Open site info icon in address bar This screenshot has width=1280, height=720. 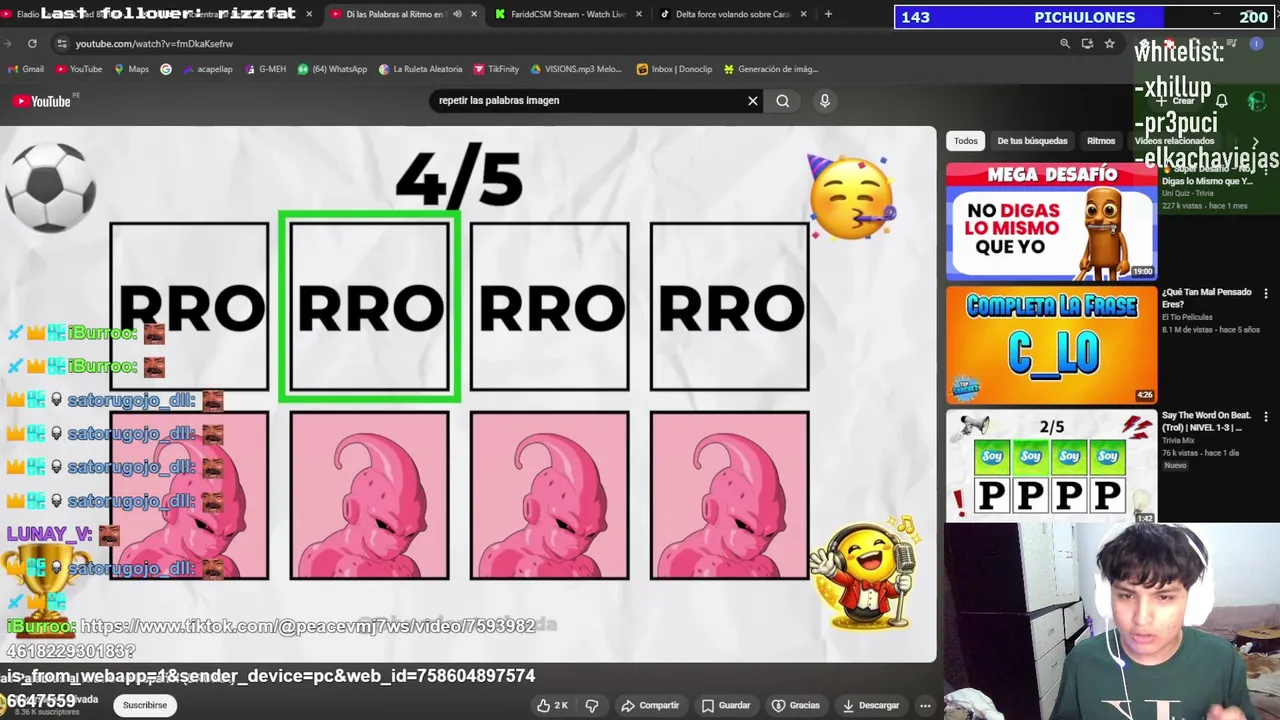tap(62, 44)
